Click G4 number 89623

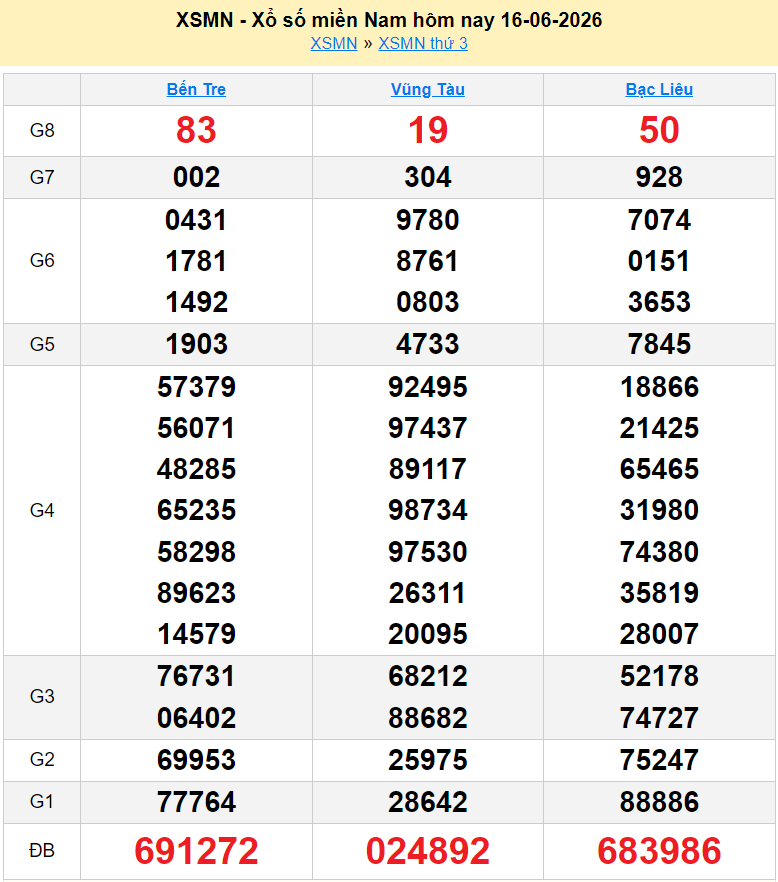pos(196,593)
